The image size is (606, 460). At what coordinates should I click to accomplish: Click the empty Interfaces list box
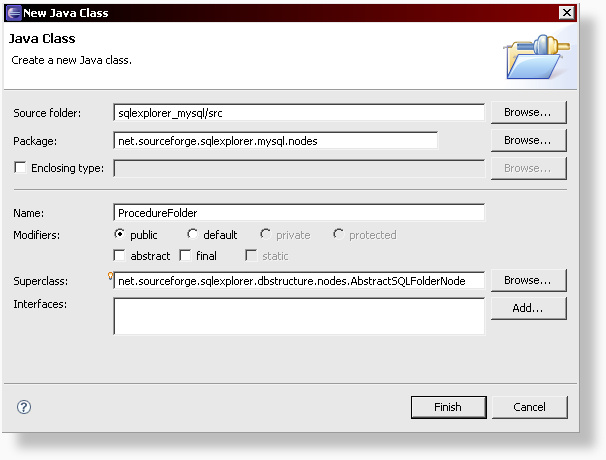pos(299,316)
